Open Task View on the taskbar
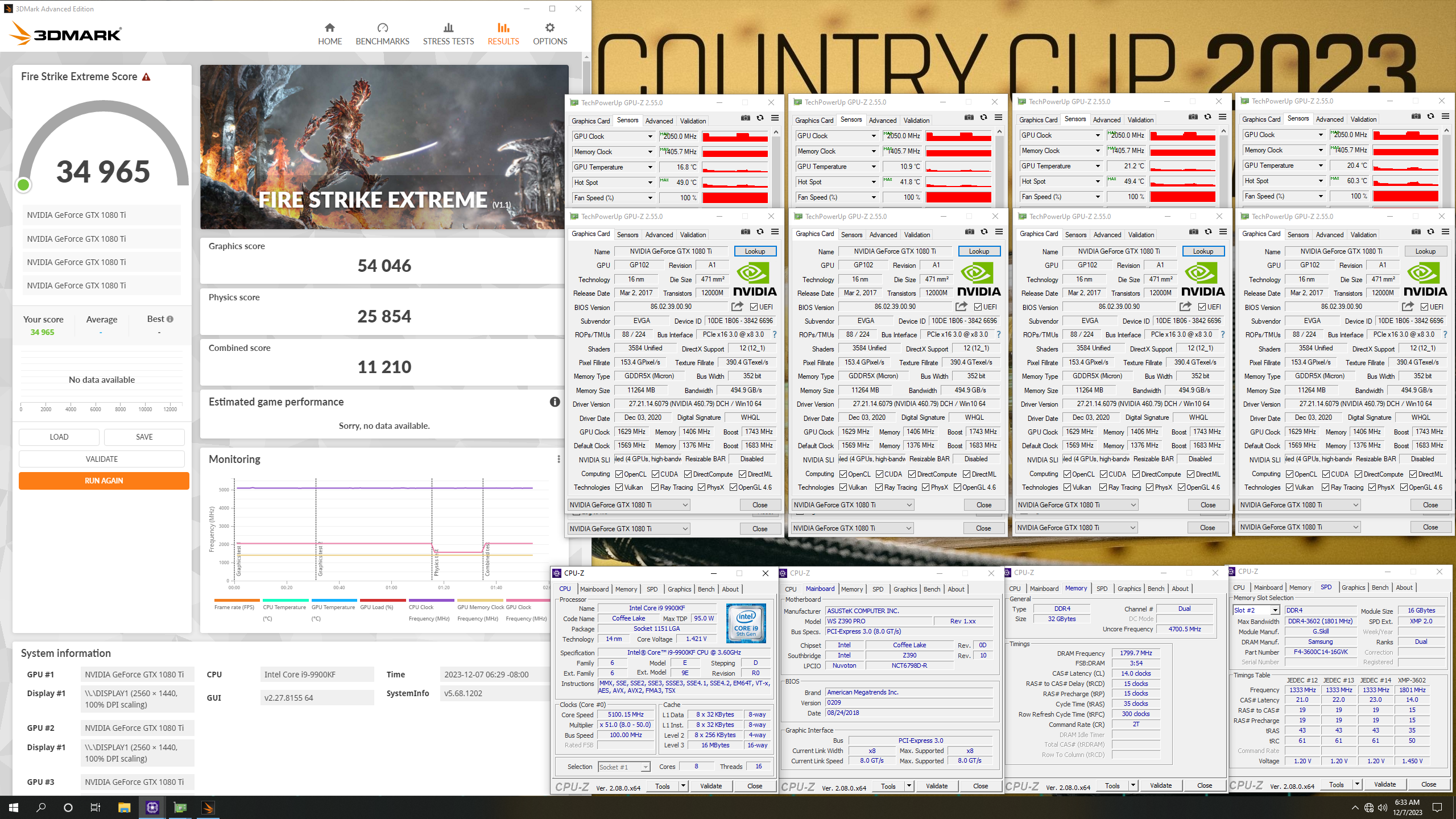 (x=96, y=808)
